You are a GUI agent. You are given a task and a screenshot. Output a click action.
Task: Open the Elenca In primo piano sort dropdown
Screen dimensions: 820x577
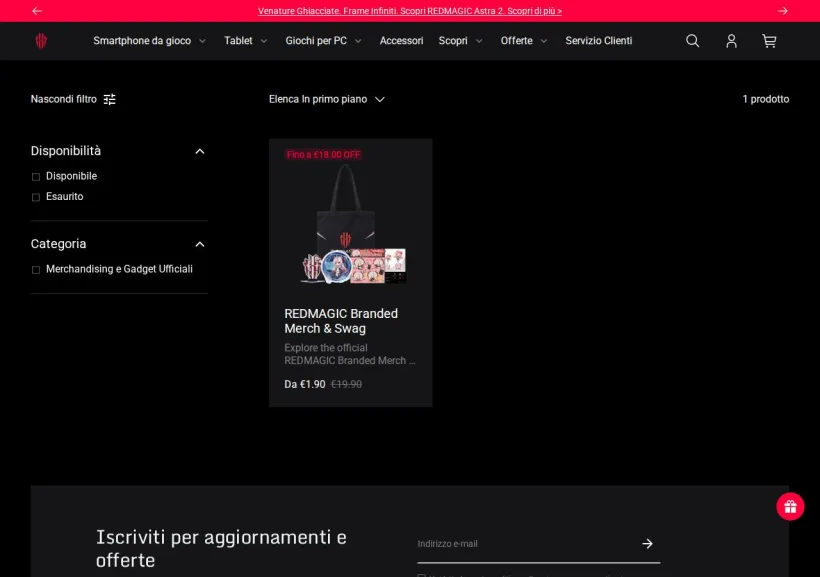pyautogui.click(x=327, y=99)
